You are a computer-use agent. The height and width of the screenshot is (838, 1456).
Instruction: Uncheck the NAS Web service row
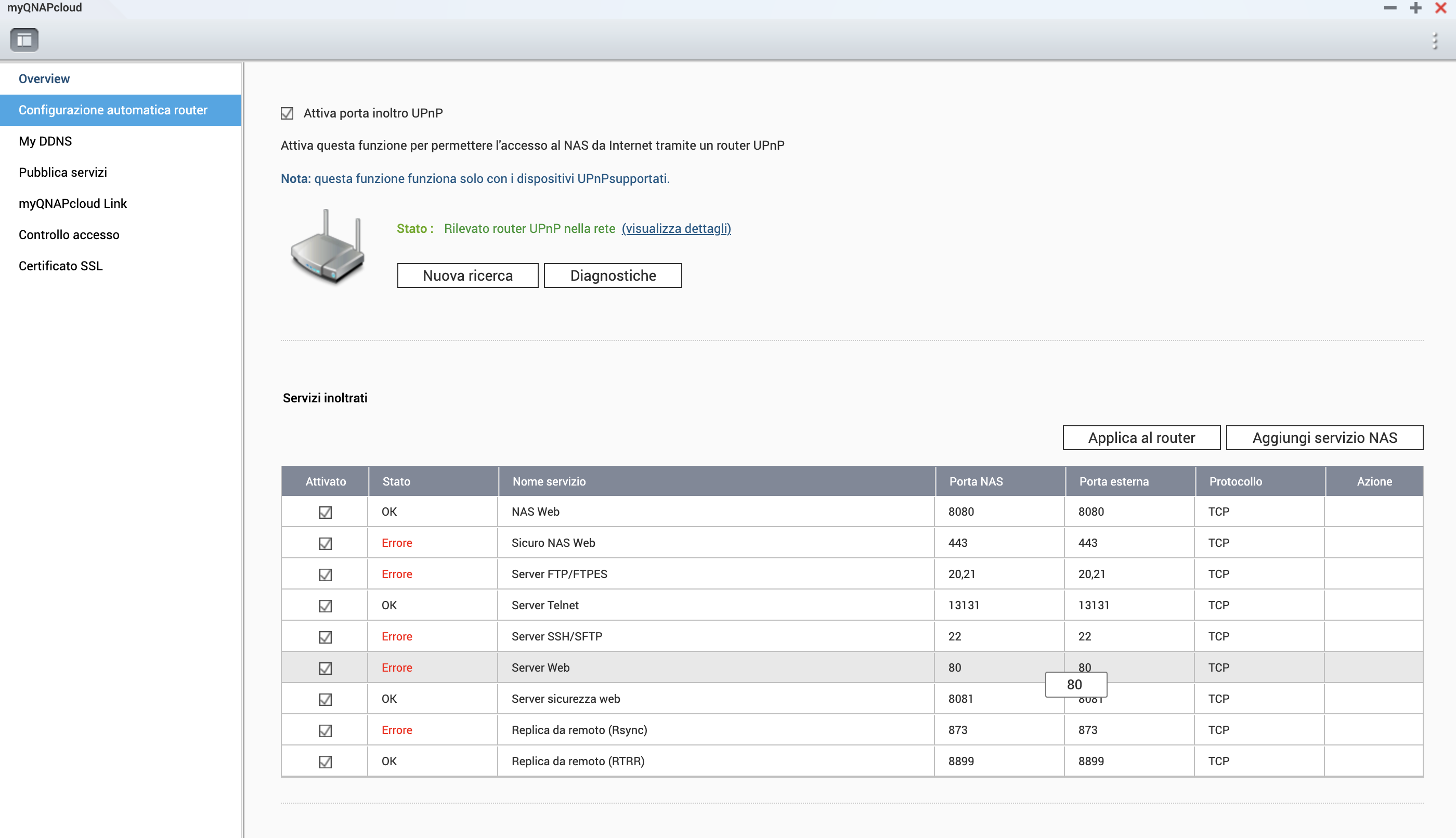pos(326,512)
